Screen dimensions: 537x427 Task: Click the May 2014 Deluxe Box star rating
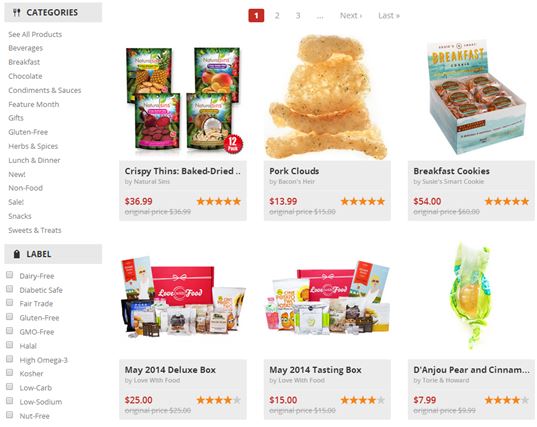click(x=218, y=400)
